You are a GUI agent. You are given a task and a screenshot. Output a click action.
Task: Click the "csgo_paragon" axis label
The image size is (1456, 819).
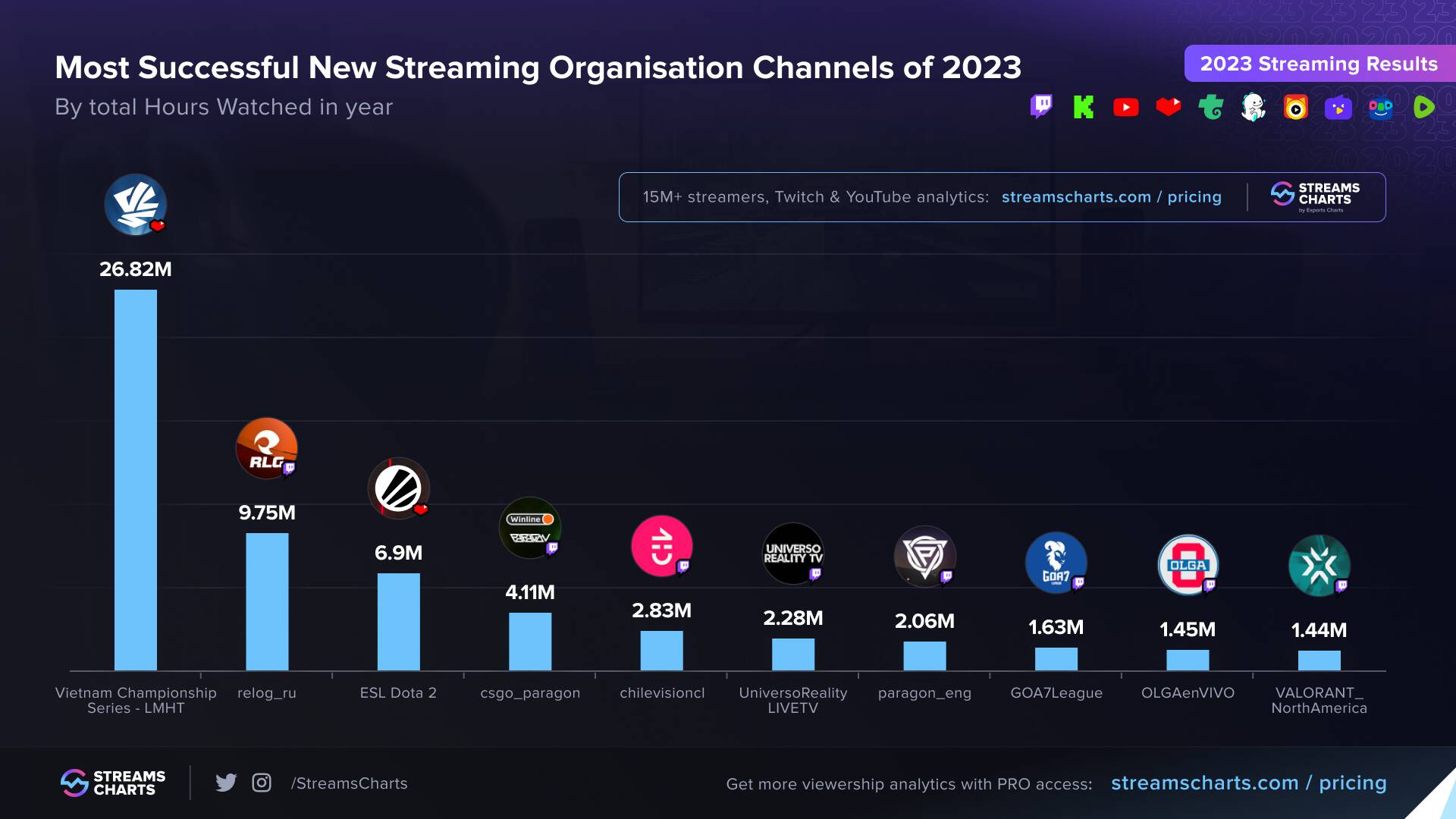(530, 693)
